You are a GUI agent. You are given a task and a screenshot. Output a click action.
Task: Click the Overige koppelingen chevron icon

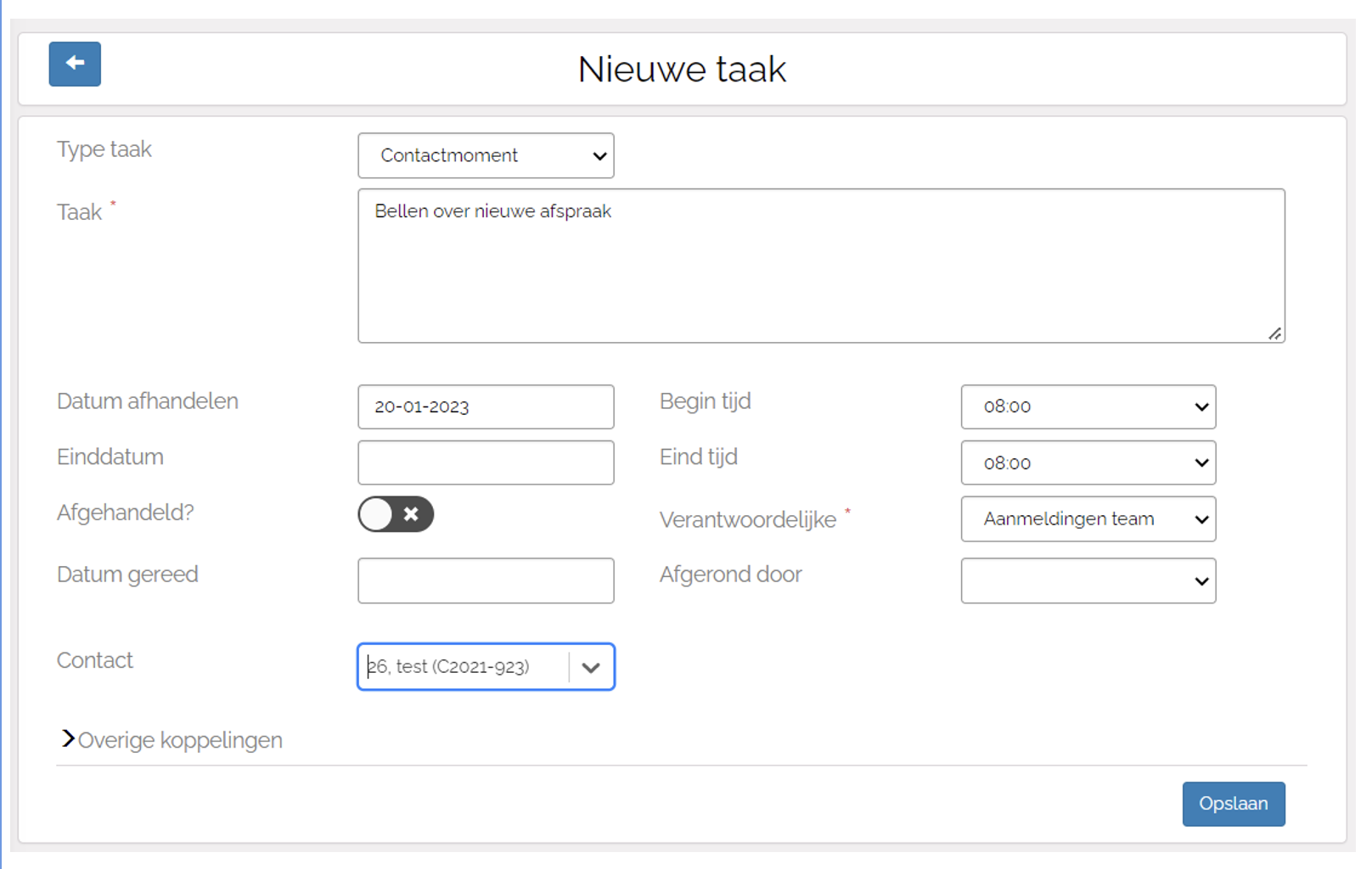[x=68, y=739]
